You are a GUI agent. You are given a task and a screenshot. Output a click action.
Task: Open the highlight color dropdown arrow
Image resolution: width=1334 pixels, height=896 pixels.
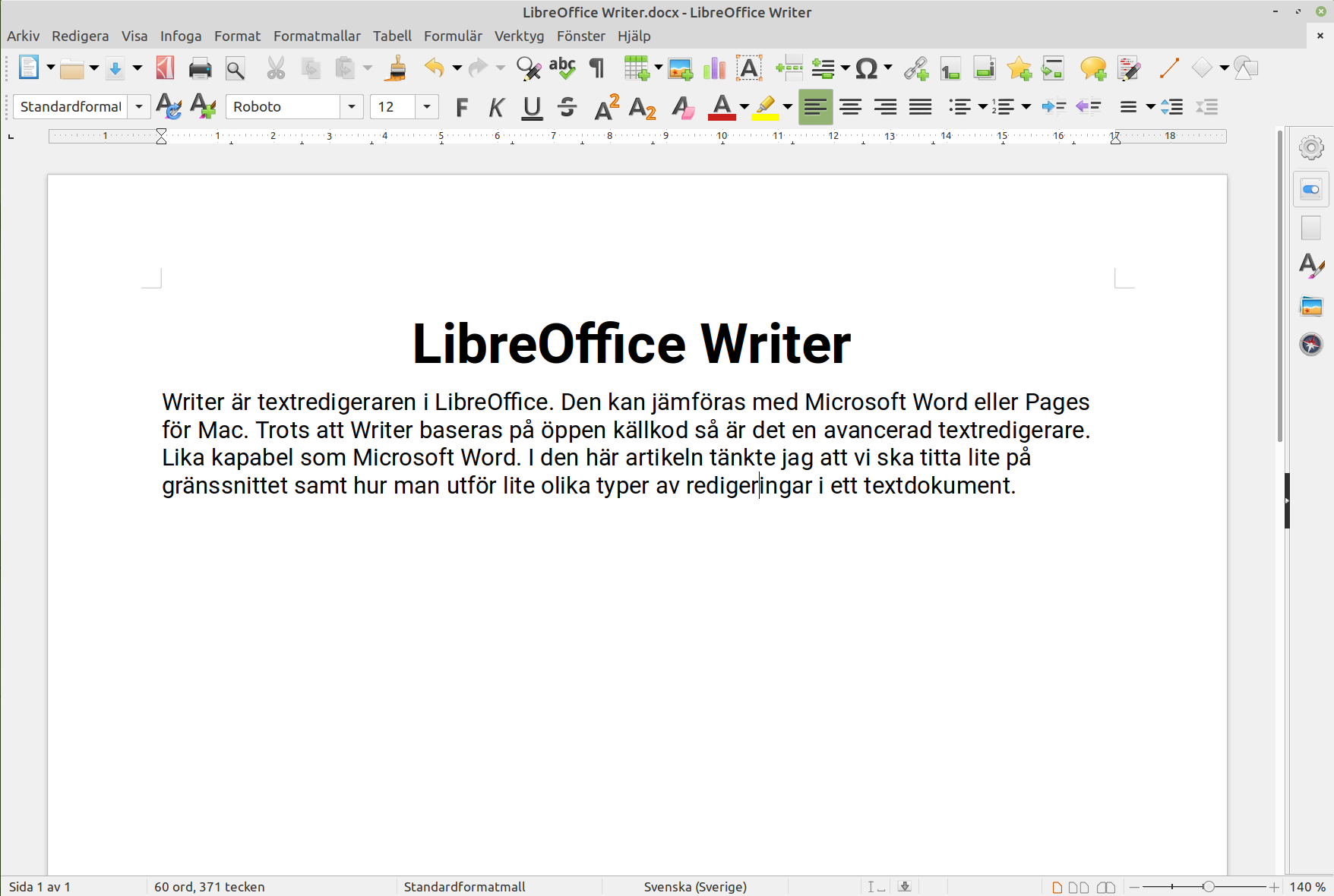(x=786, y=107)
